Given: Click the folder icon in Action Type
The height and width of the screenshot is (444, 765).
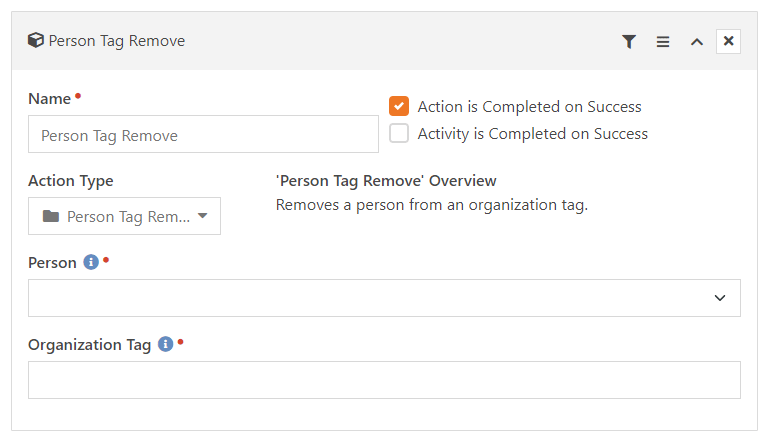Looking at the screenshot, I should [x=51, y=216].
